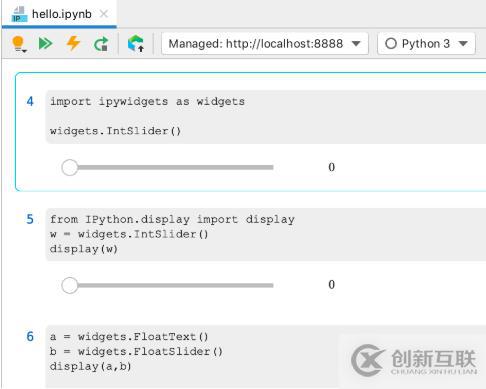
Task: Click line 'import ipywidgets as widgets'
Action: point(147,101)
